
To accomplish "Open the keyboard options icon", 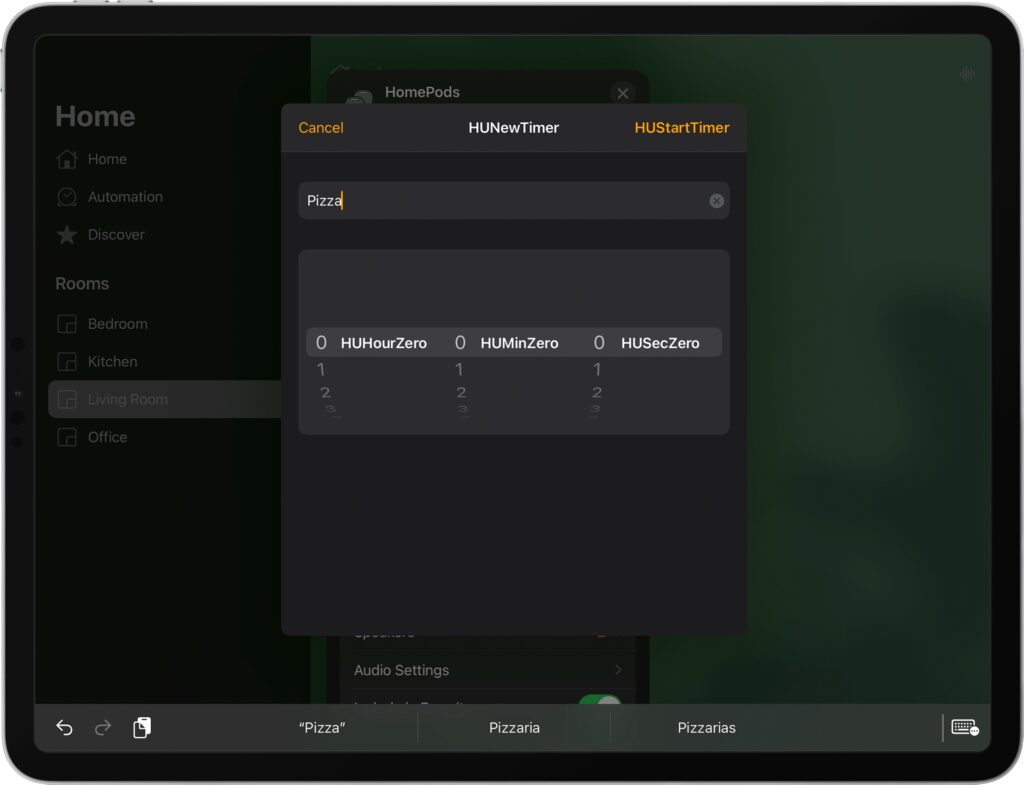I will pyautogui.click(x=965, y=728).
